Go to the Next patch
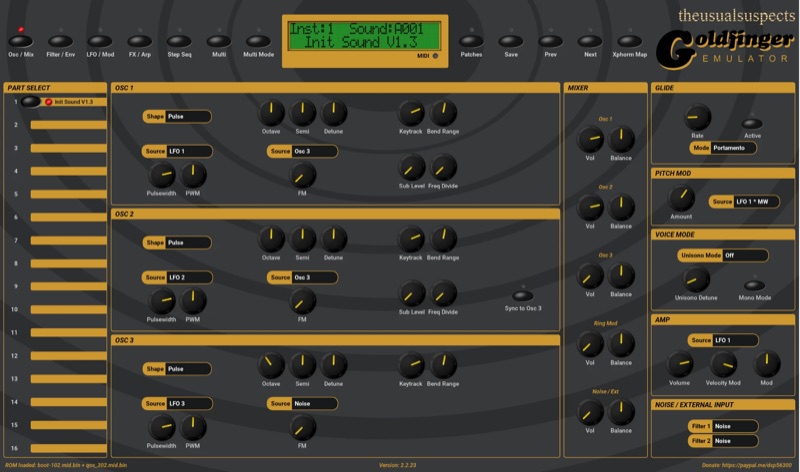 click(590, 41)
